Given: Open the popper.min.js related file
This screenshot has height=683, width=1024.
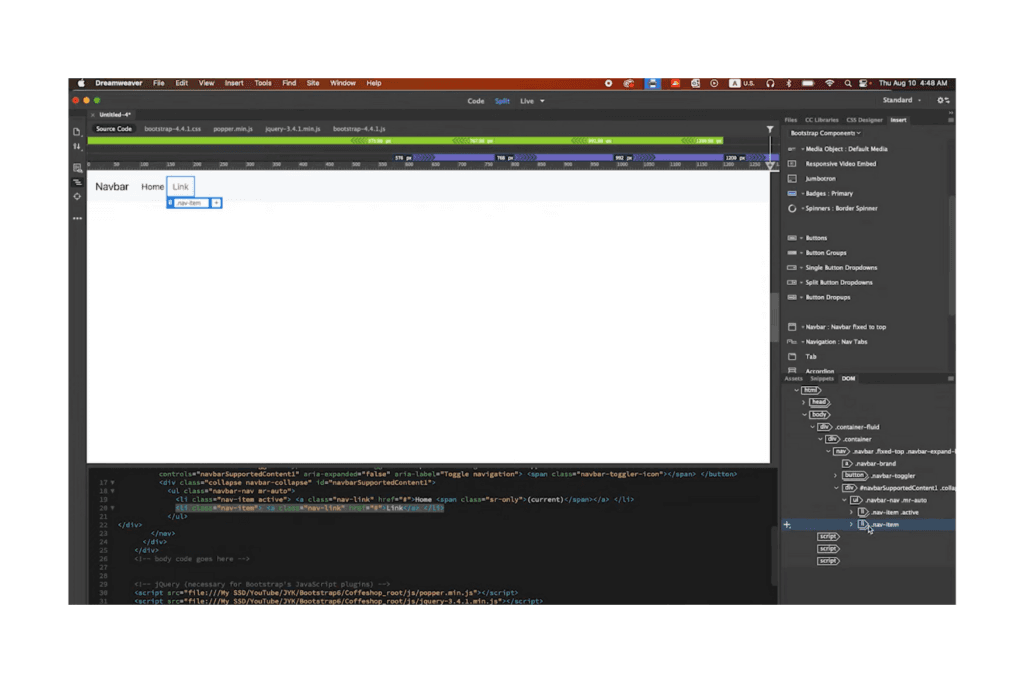Looking at the screenshot, I should (x=232, y=129).
